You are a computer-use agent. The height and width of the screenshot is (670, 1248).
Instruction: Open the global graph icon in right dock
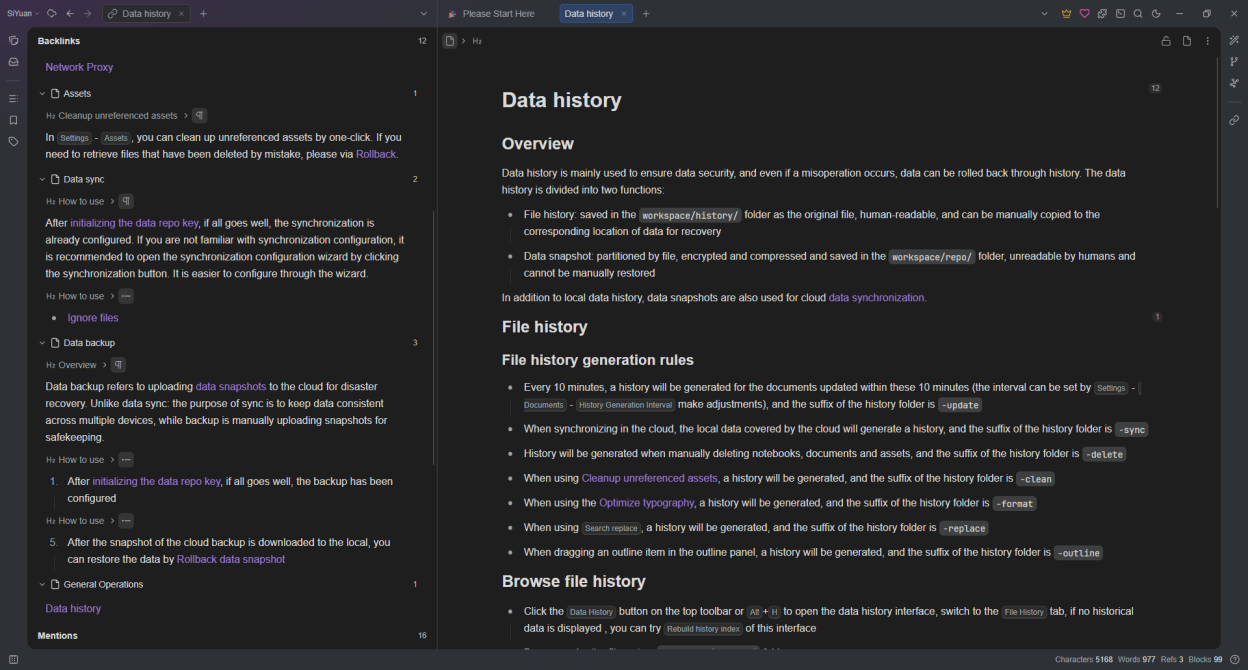coord(1234,83)
